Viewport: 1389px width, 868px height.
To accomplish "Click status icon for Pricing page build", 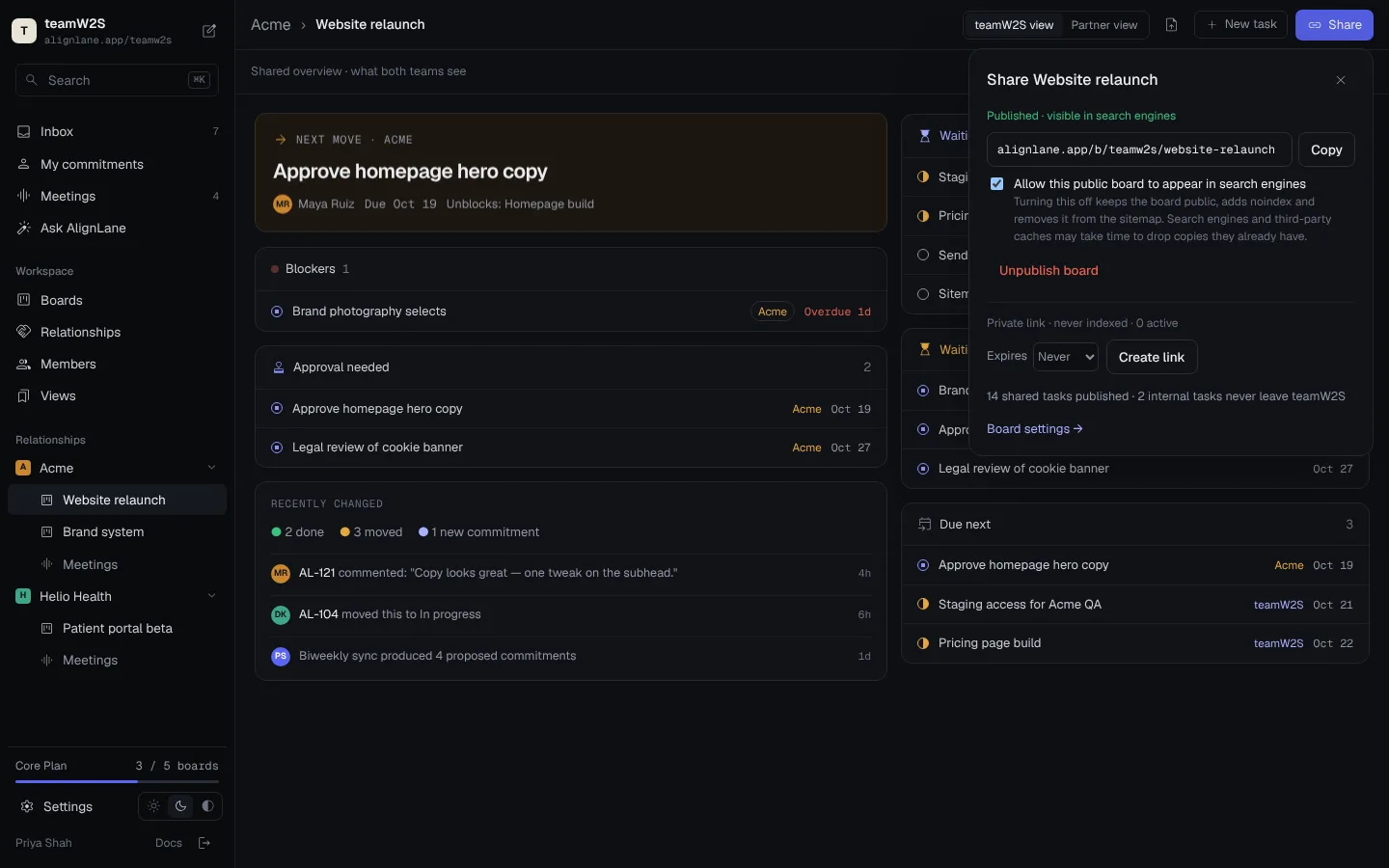I will [923, 643].
